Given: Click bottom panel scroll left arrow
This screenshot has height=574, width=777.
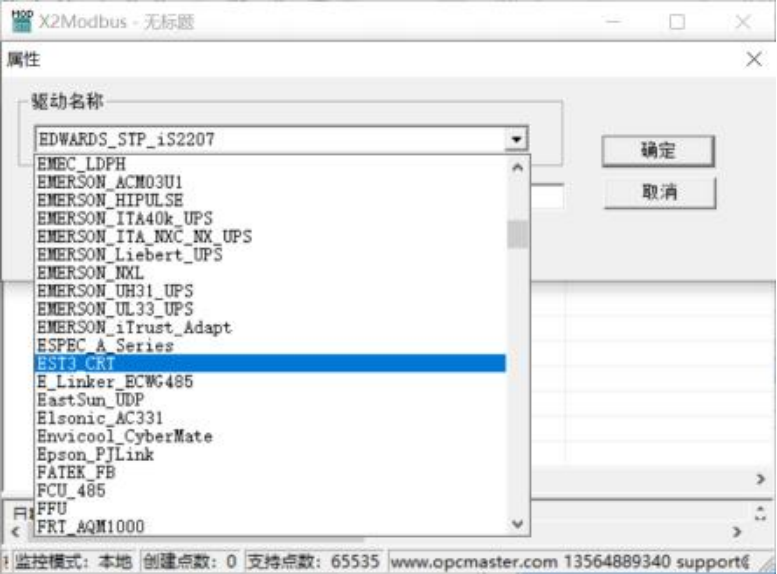Looking at the screenshot, I should click(15, 531).
